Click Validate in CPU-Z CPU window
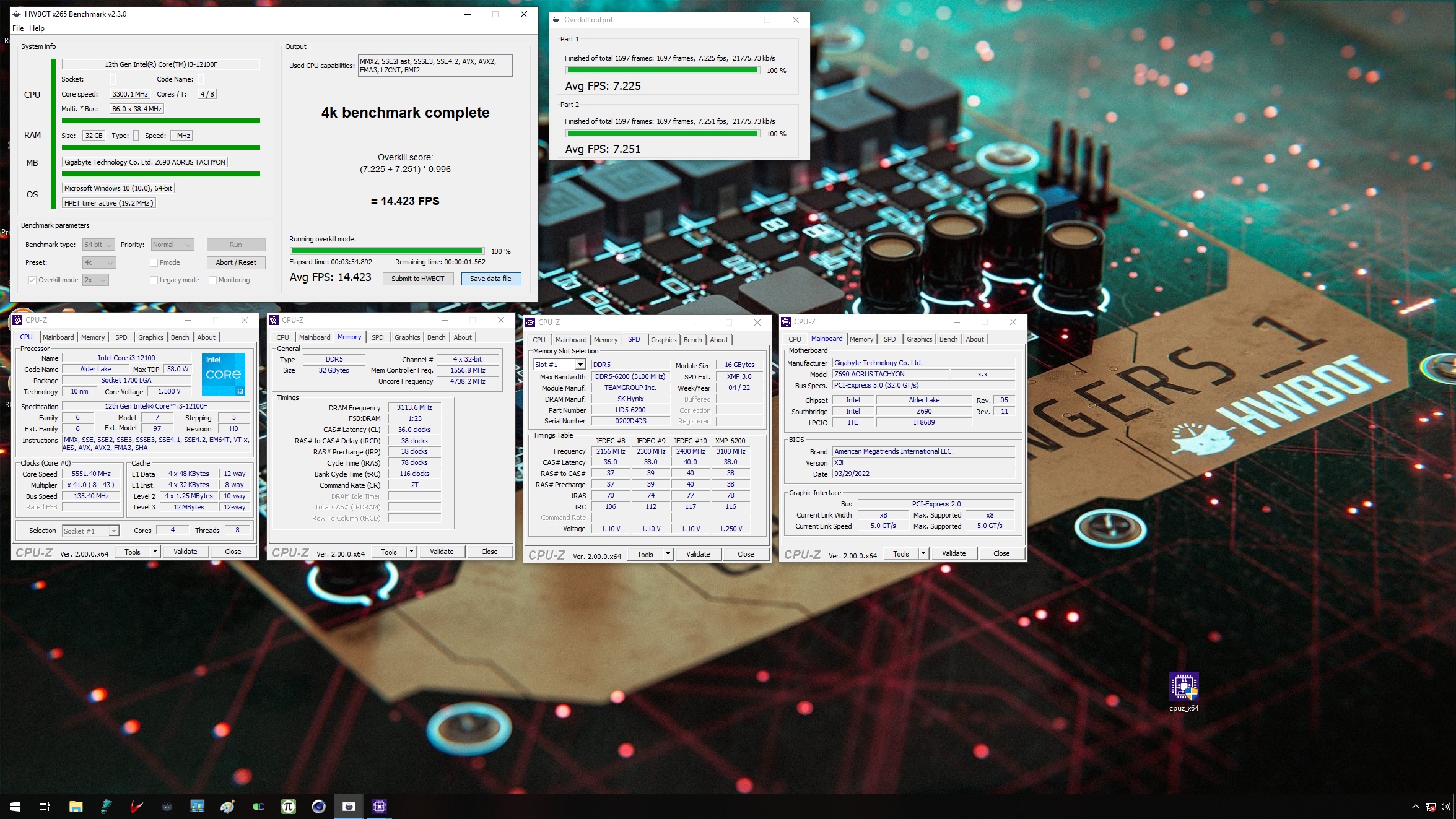The width and height of the screenshot is (1456, 819). tap(185, 552)
